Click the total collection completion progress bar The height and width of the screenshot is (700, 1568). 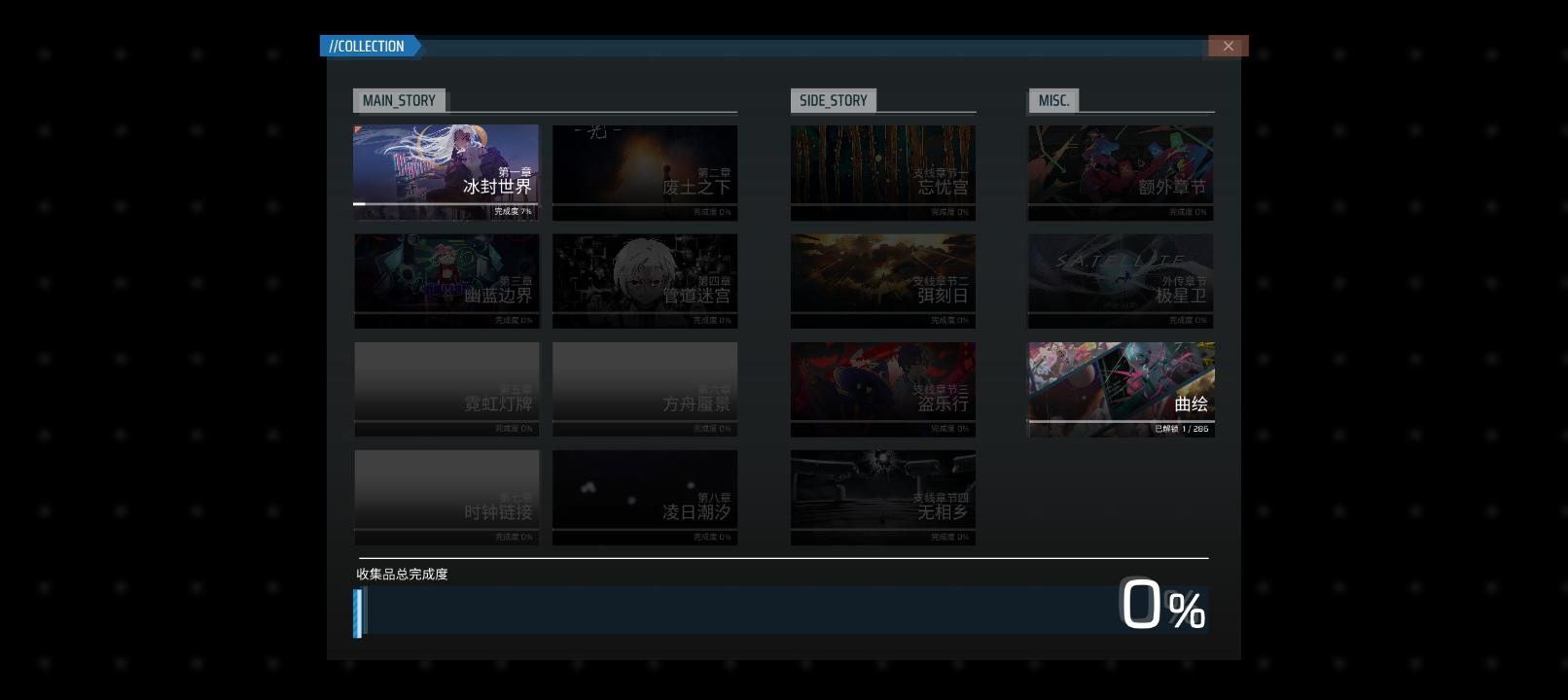click(x=739, y=612)
